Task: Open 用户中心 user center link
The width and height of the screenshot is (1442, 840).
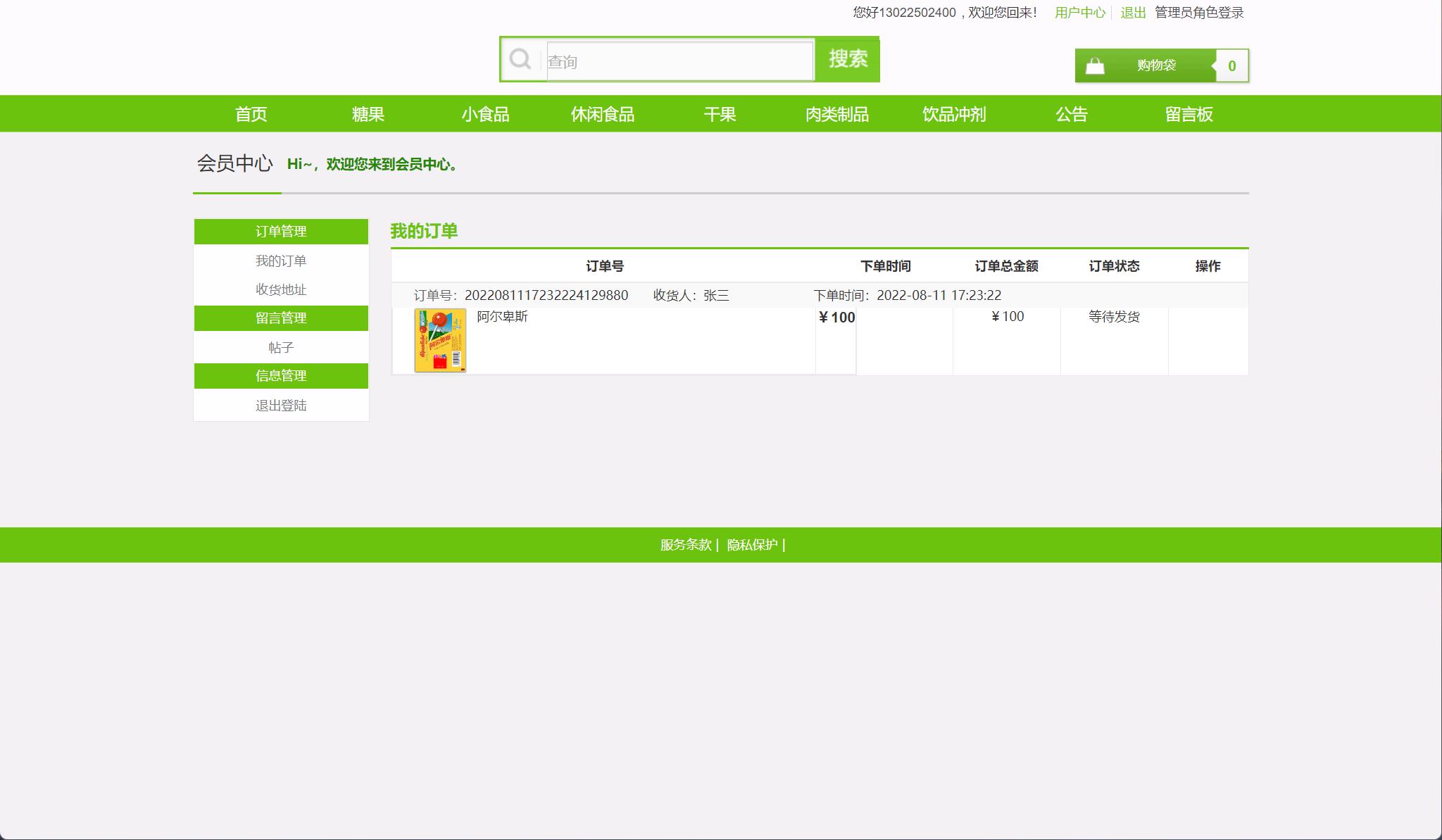Action: coord(1079,12)
